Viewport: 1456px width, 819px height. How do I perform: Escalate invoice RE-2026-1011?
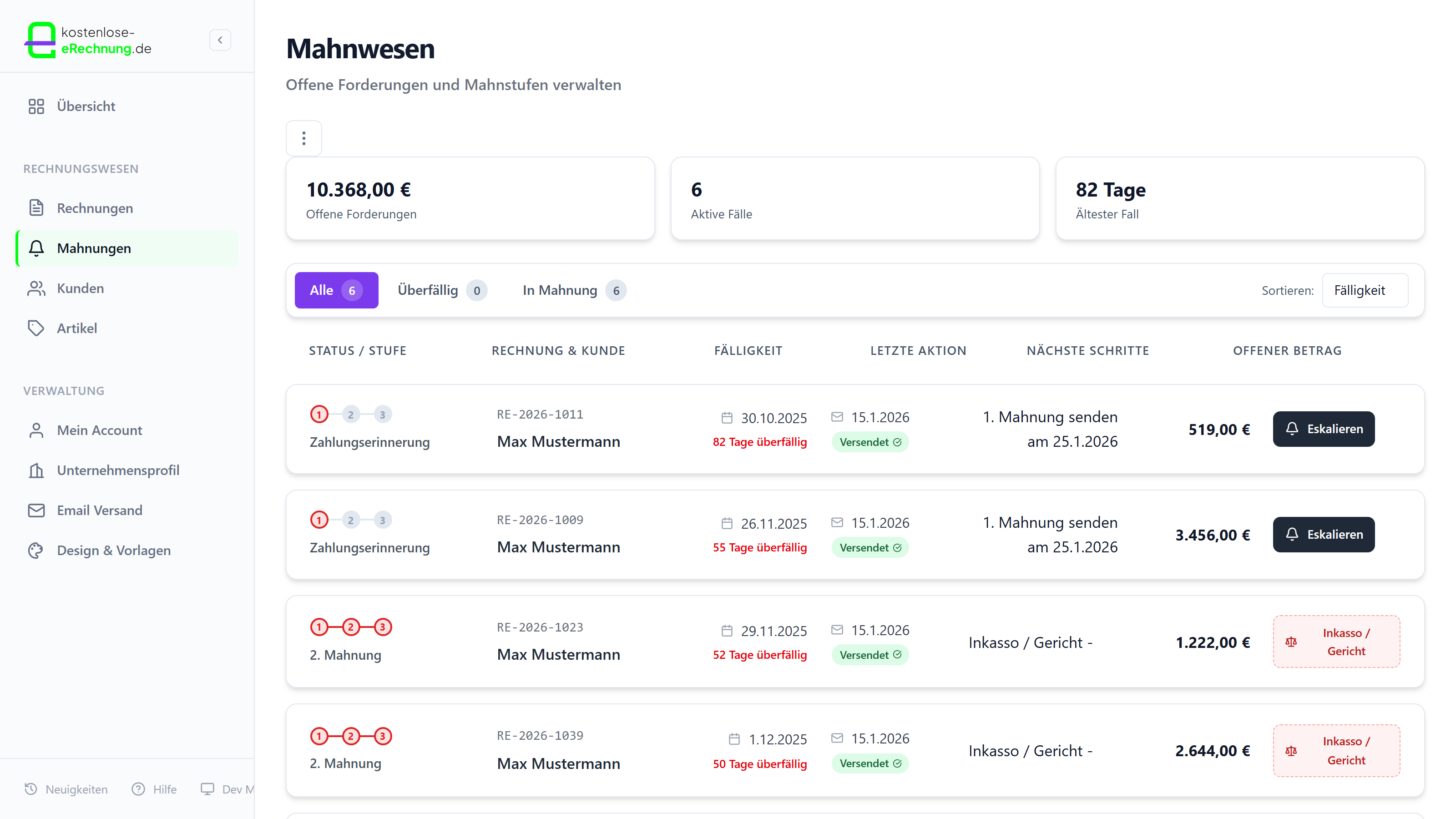pos(1323,429)
